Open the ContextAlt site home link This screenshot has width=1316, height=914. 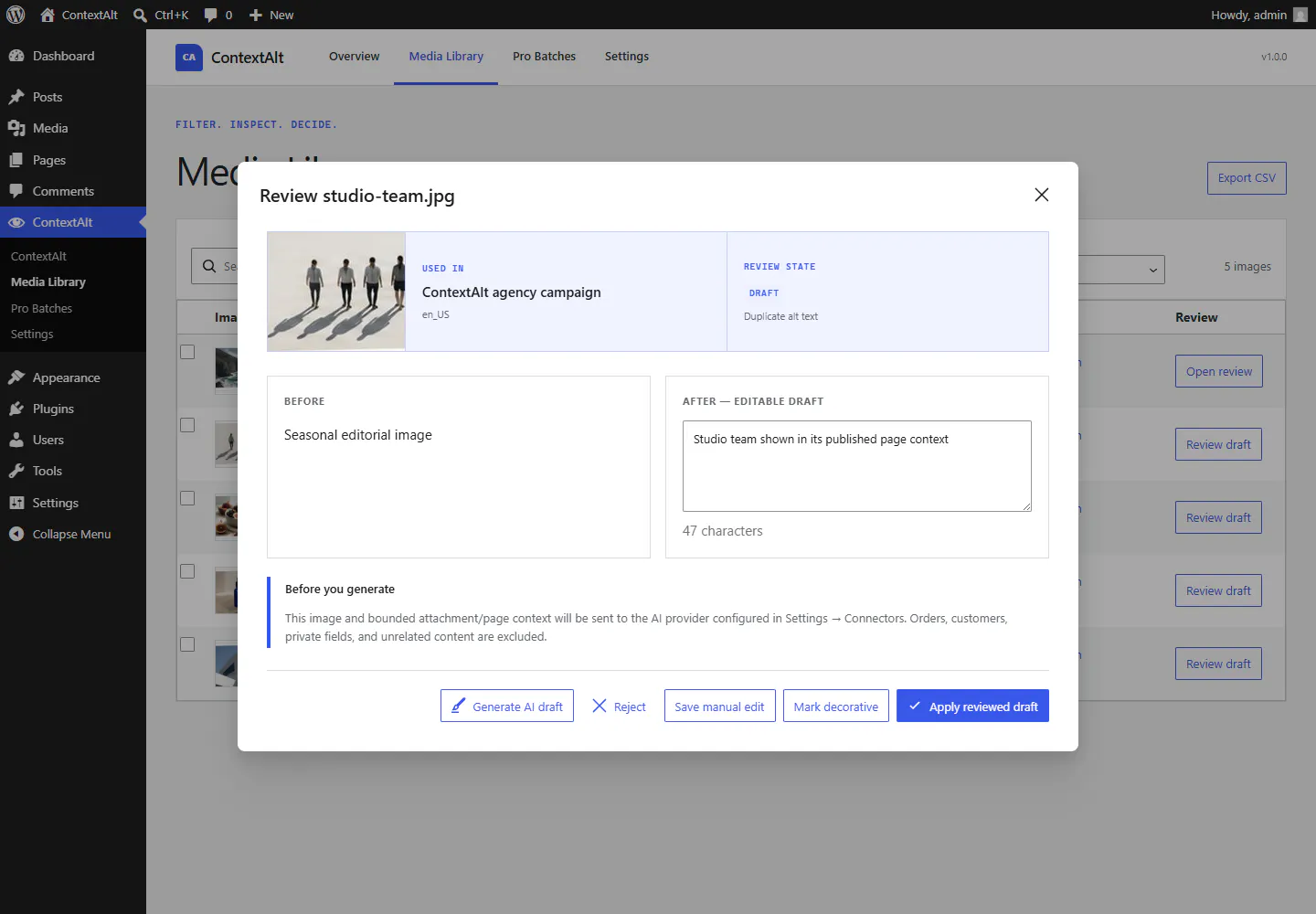coord(80,15)
